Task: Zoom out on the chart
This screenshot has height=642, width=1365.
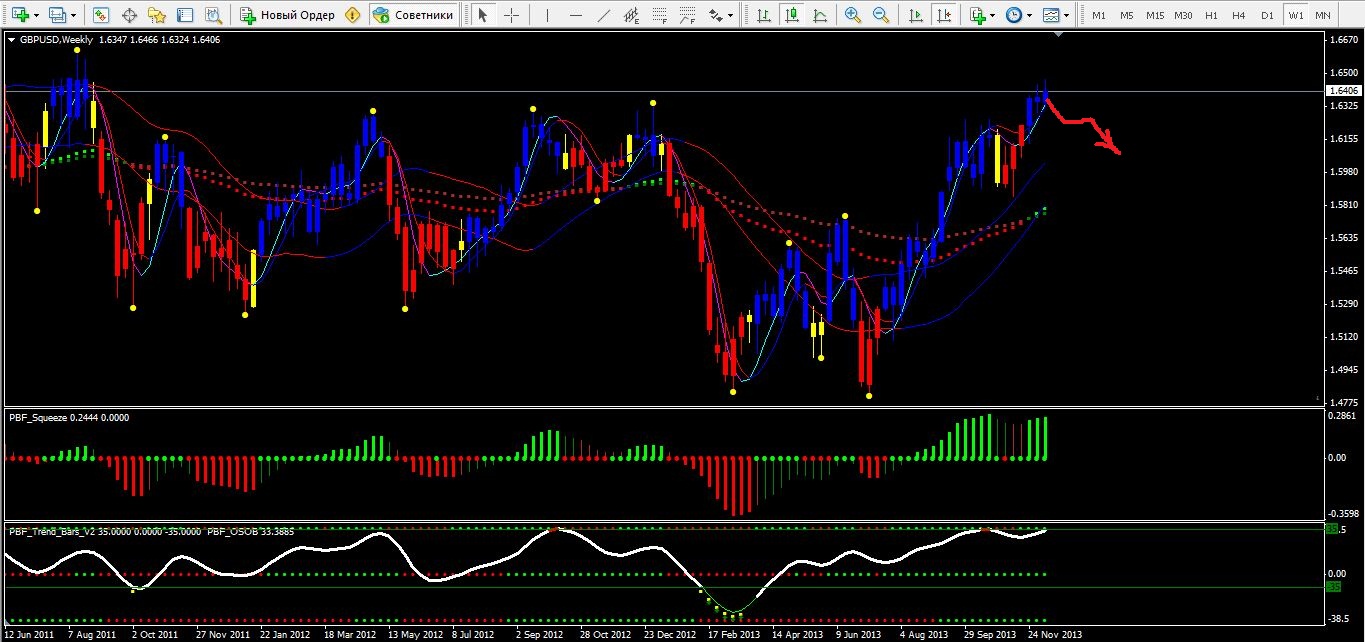Action: coord(880,15)
